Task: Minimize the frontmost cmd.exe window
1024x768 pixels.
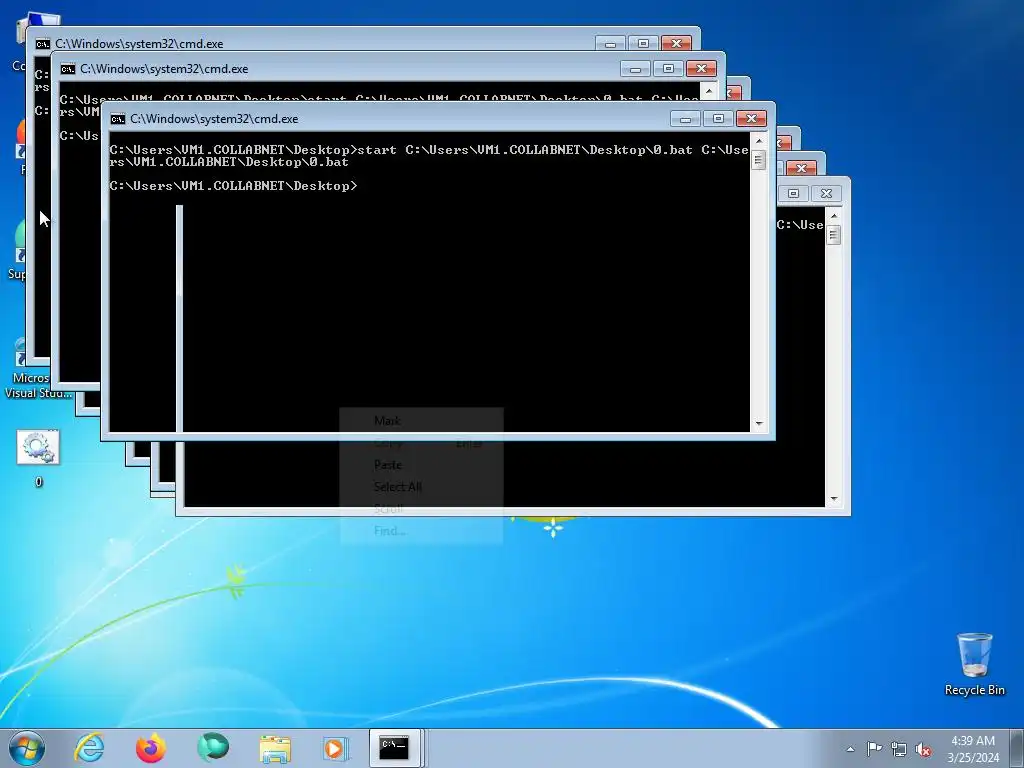Action: 685,119
